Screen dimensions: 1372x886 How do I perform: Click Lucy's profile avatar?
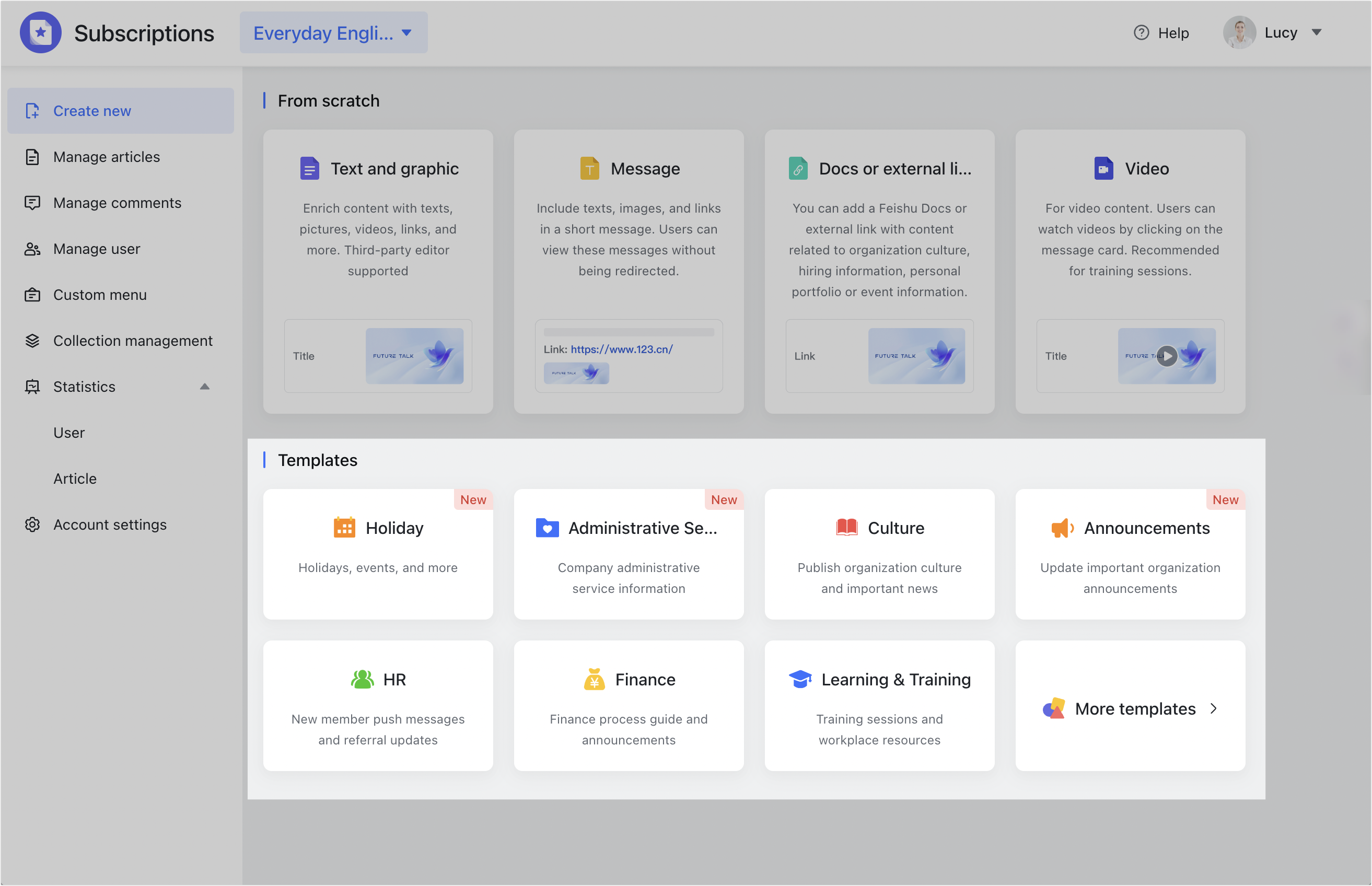click(1240, 32)
